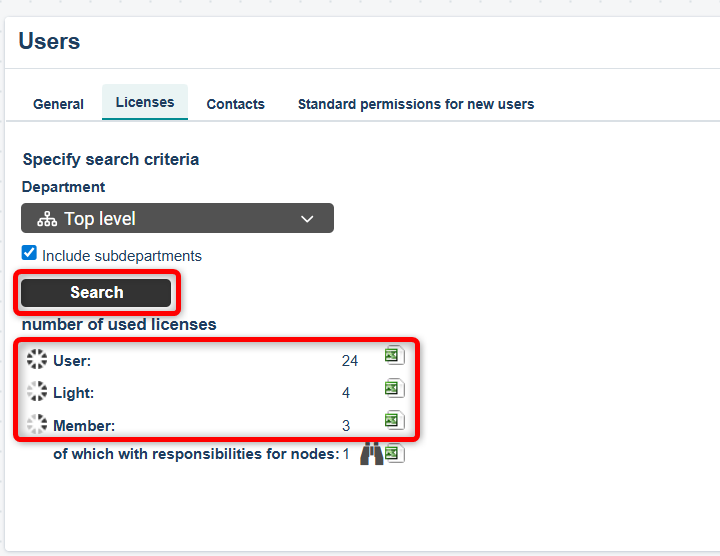Select the Licenses tab
The height and width of the screenshot is (556, 720).
pos(145,102)
